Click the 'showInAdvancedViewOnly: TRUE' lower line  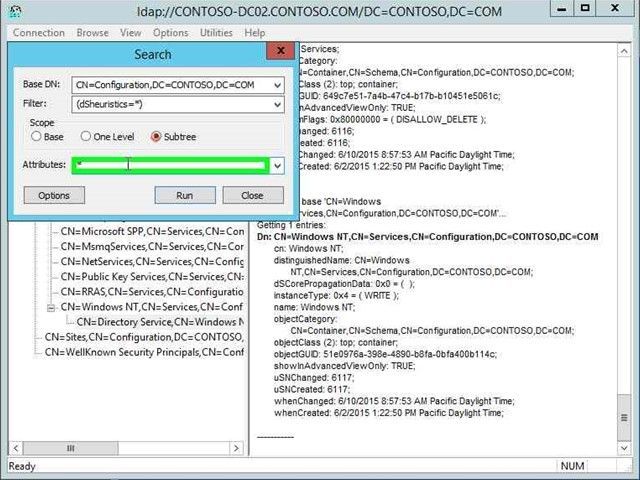point(344,366)
